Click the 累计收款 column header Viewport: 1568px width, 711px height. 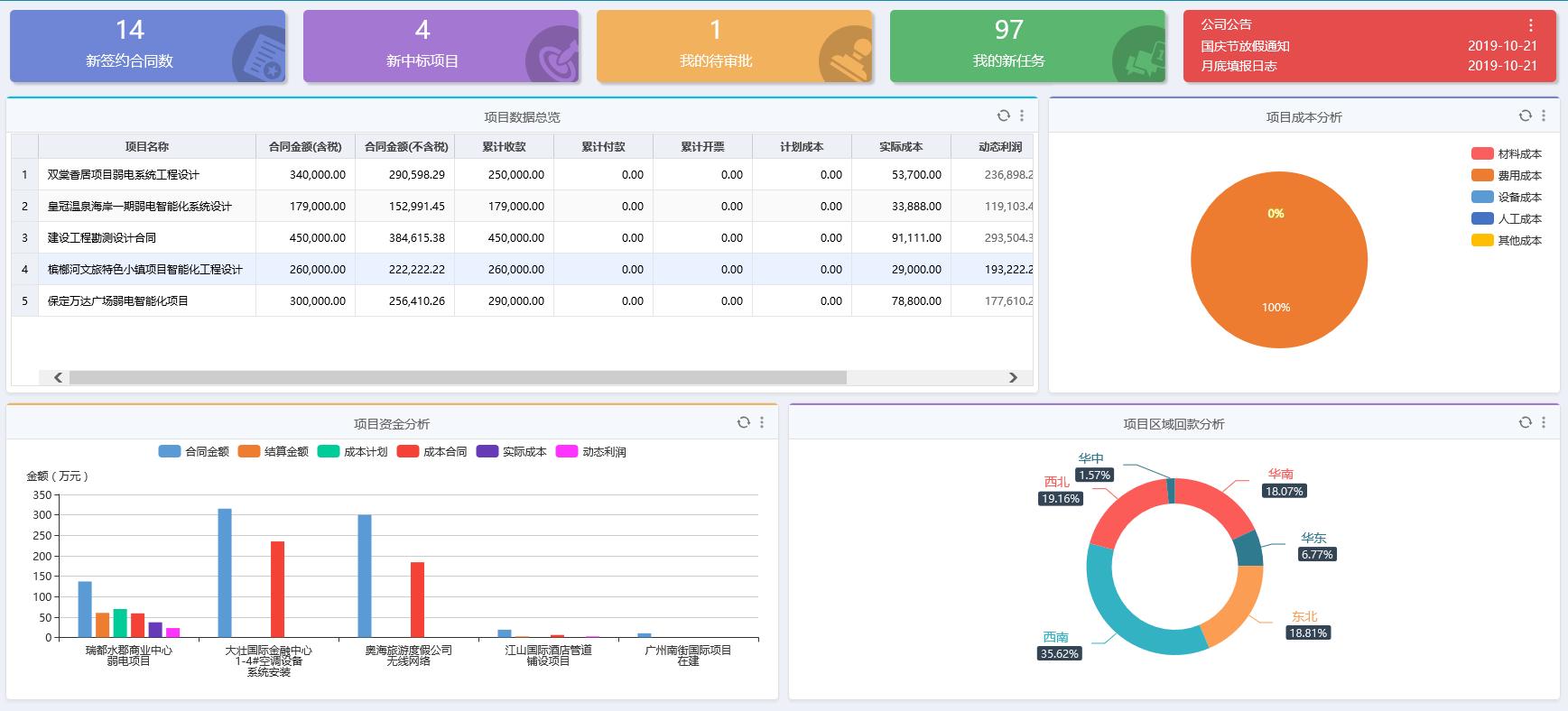pos(504,146)
